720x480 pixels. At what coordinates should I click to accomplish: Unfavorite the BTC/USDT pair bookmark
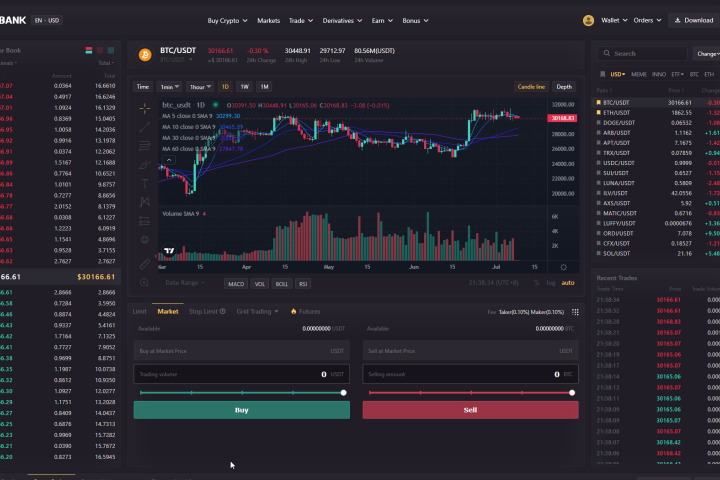[x=598, y=102]
